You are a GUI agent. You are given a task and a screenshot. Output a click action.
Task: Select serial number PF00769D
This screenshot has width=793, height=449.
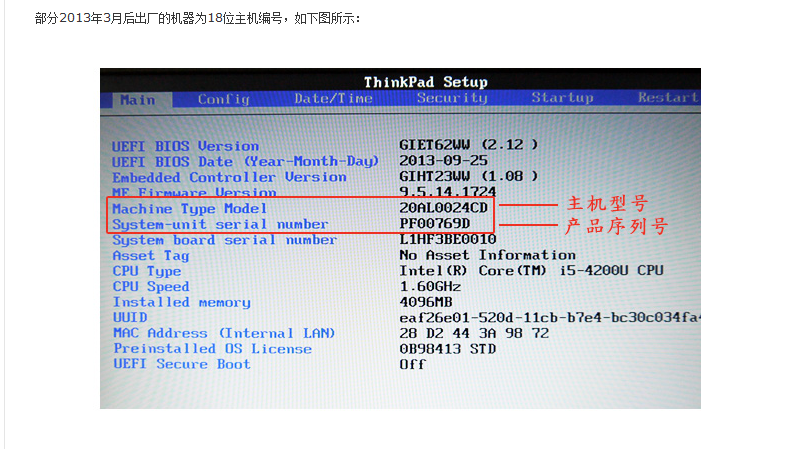tap(434, 223)
